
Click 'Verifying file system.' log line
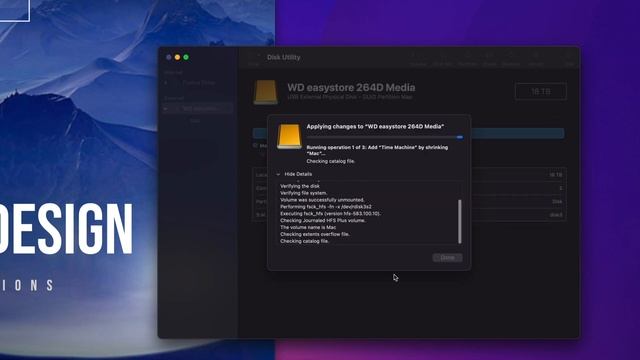304,193
